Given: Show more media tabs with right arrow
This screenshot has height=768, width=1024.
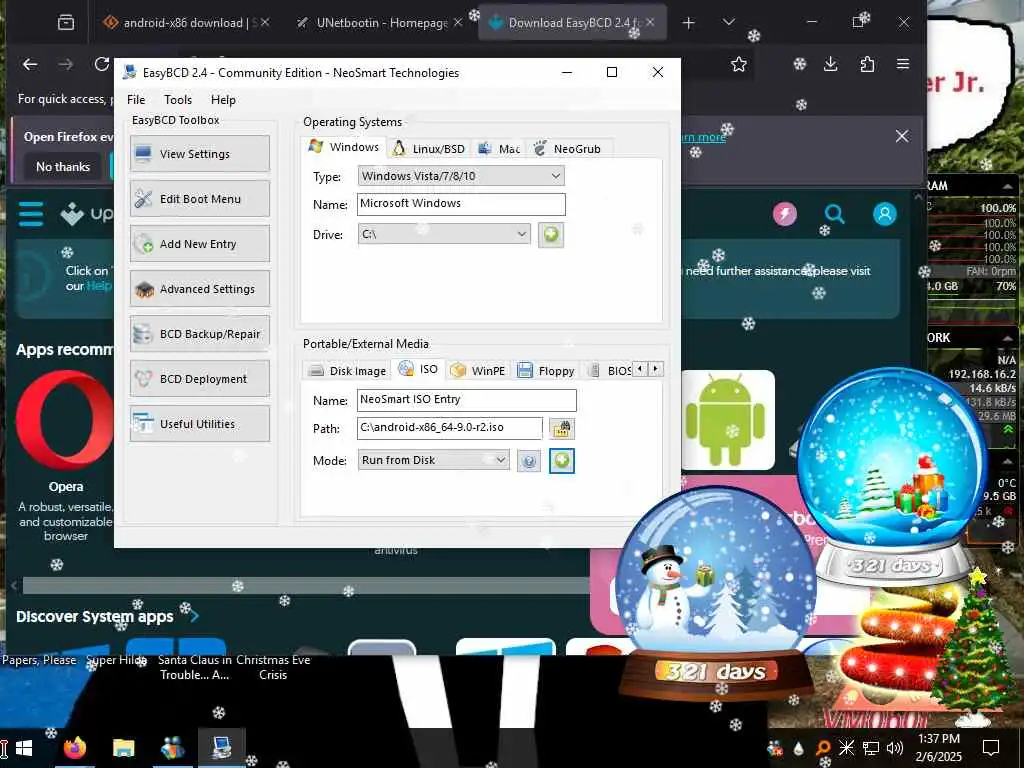Looking at the screenshot, I should pyautogui.click(x=655, y=369).
